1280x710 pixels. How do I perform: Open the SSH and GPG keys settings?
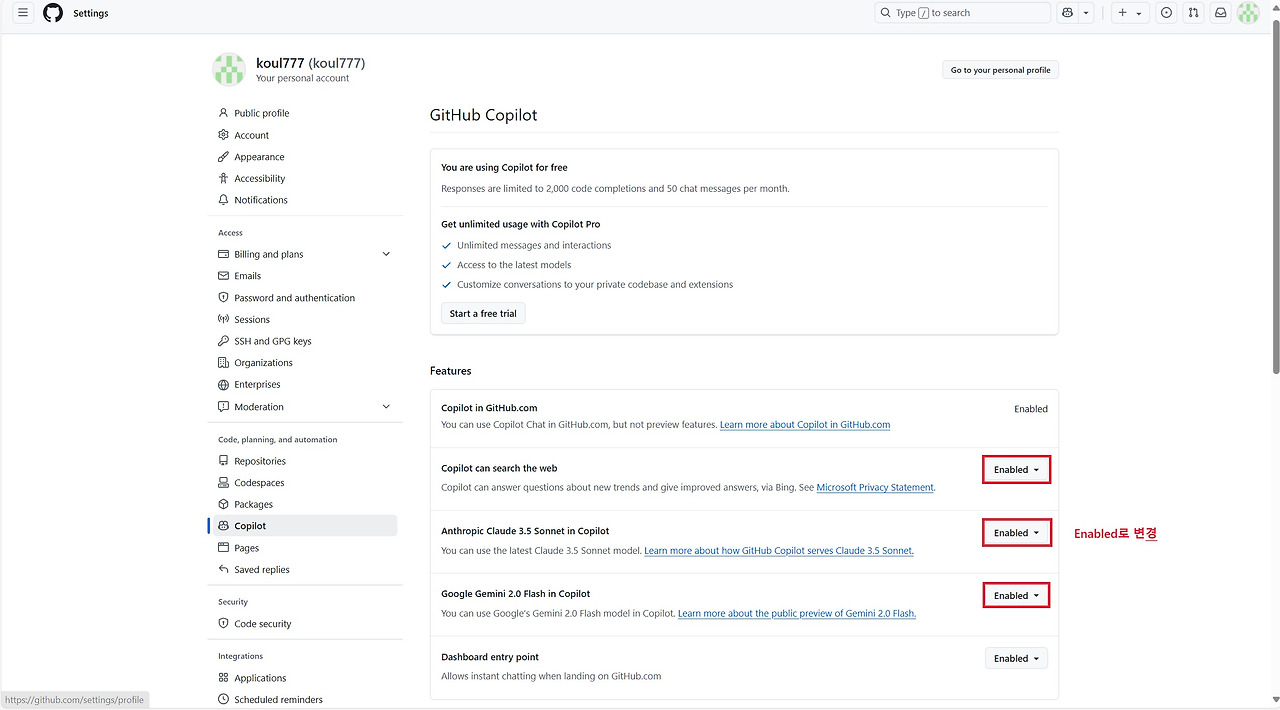(272, 340)
